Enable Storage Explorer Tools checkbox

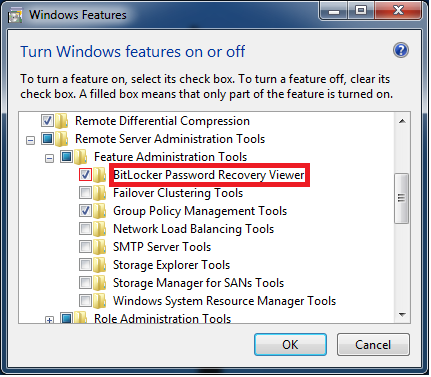pos(85,264)
